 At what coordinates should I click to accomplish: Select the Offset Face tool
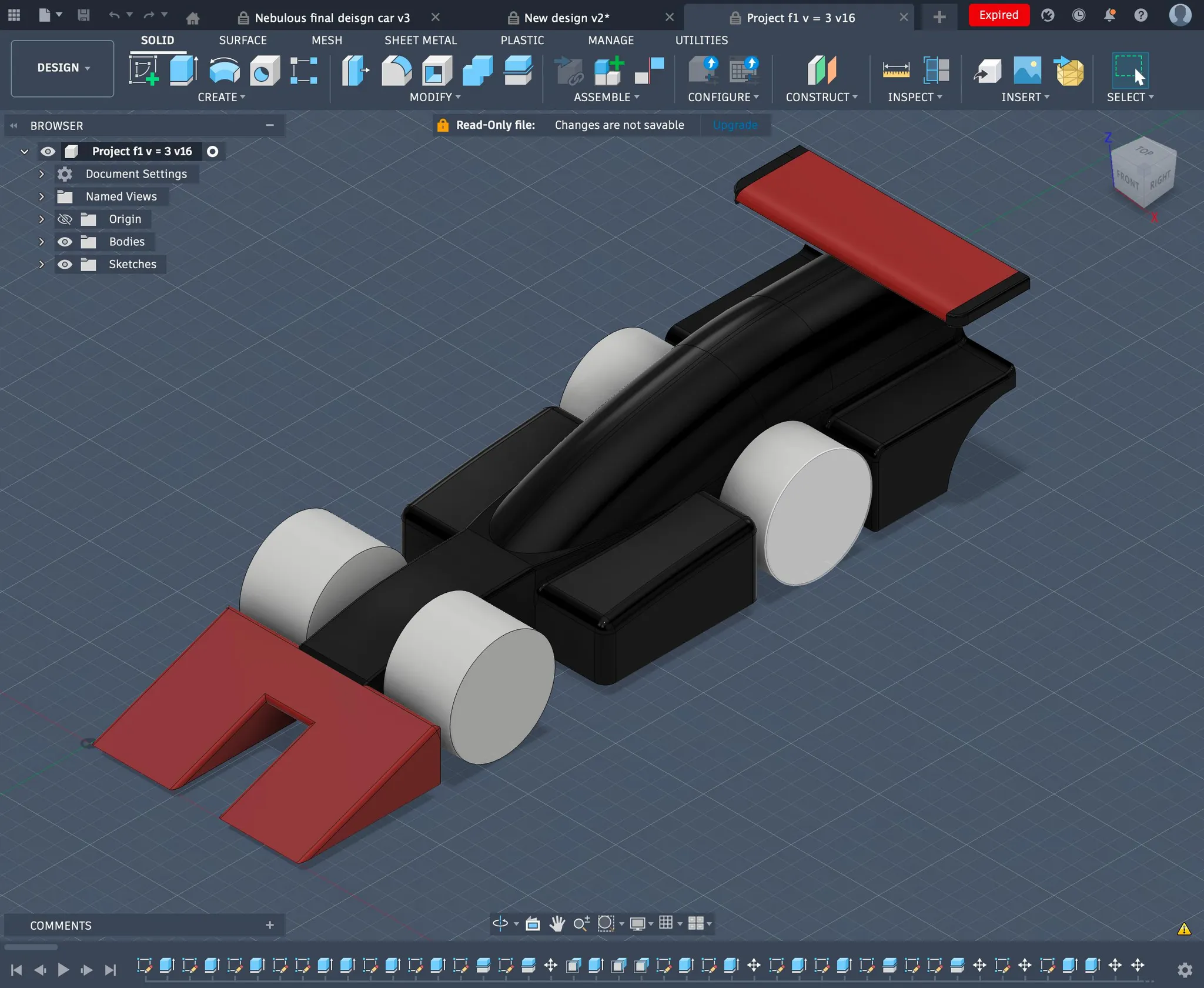(x=518, y=71)
